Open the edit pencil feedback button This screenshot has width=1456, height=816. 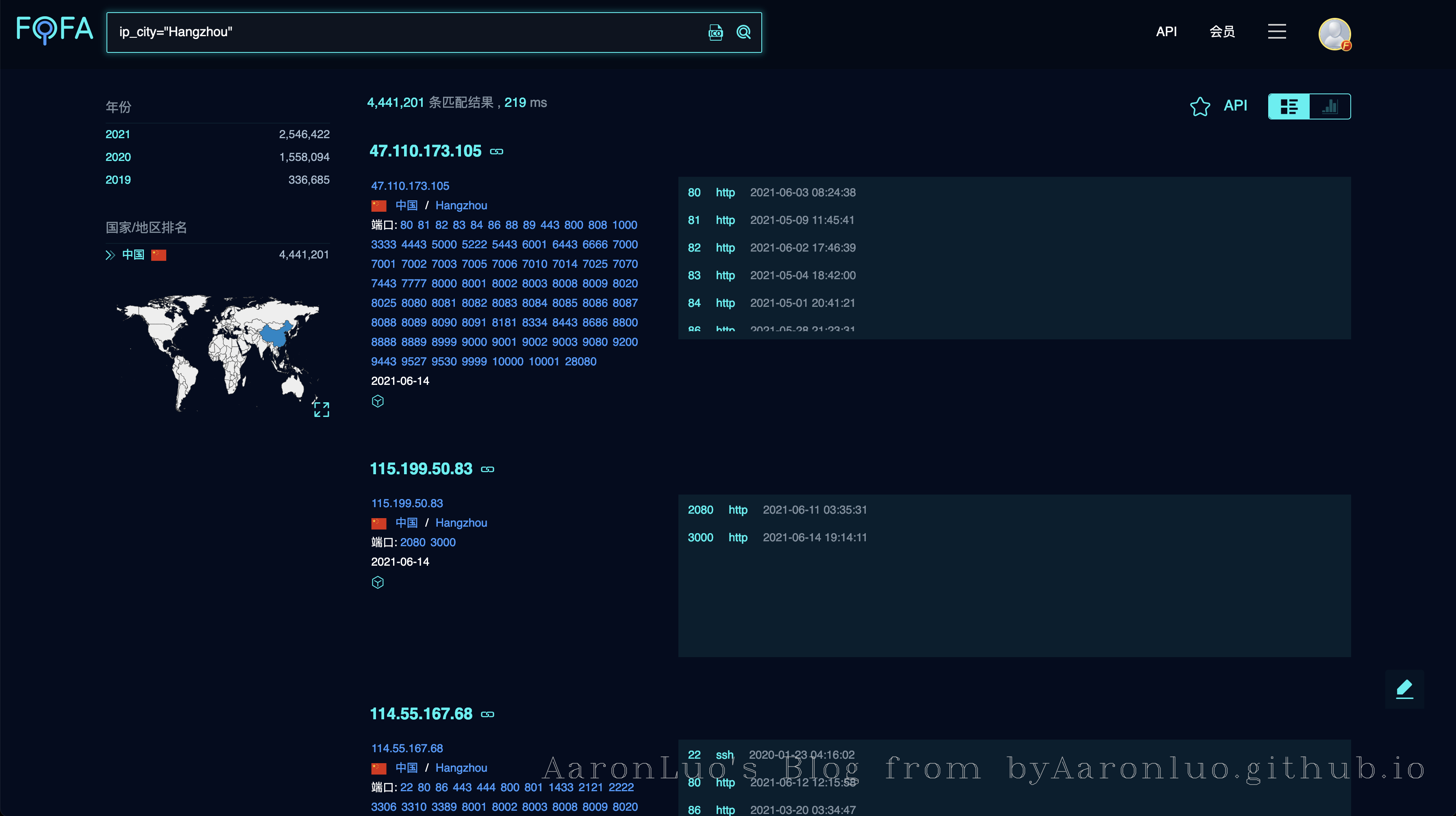1404,689
